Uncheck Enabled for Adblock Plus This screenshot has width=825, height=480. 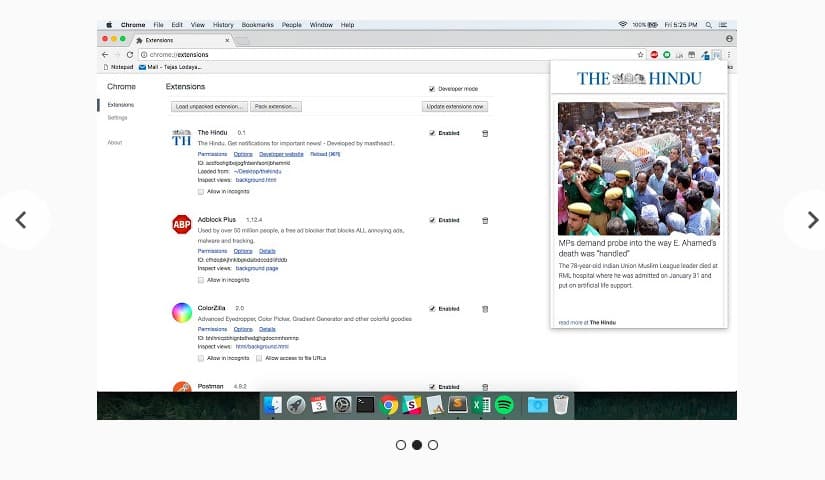pos(432,221)
